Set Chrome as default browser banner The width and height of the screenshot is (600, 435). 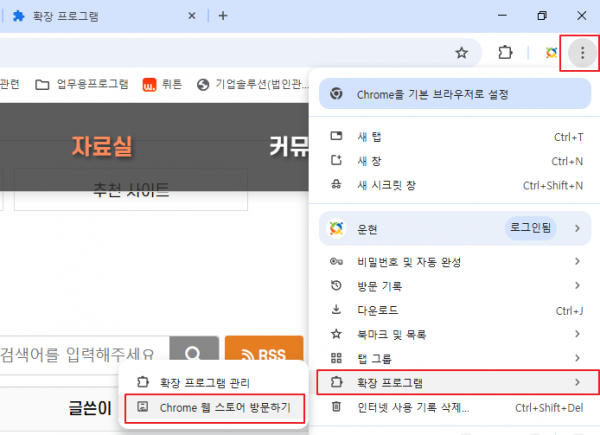coord(455,94)
